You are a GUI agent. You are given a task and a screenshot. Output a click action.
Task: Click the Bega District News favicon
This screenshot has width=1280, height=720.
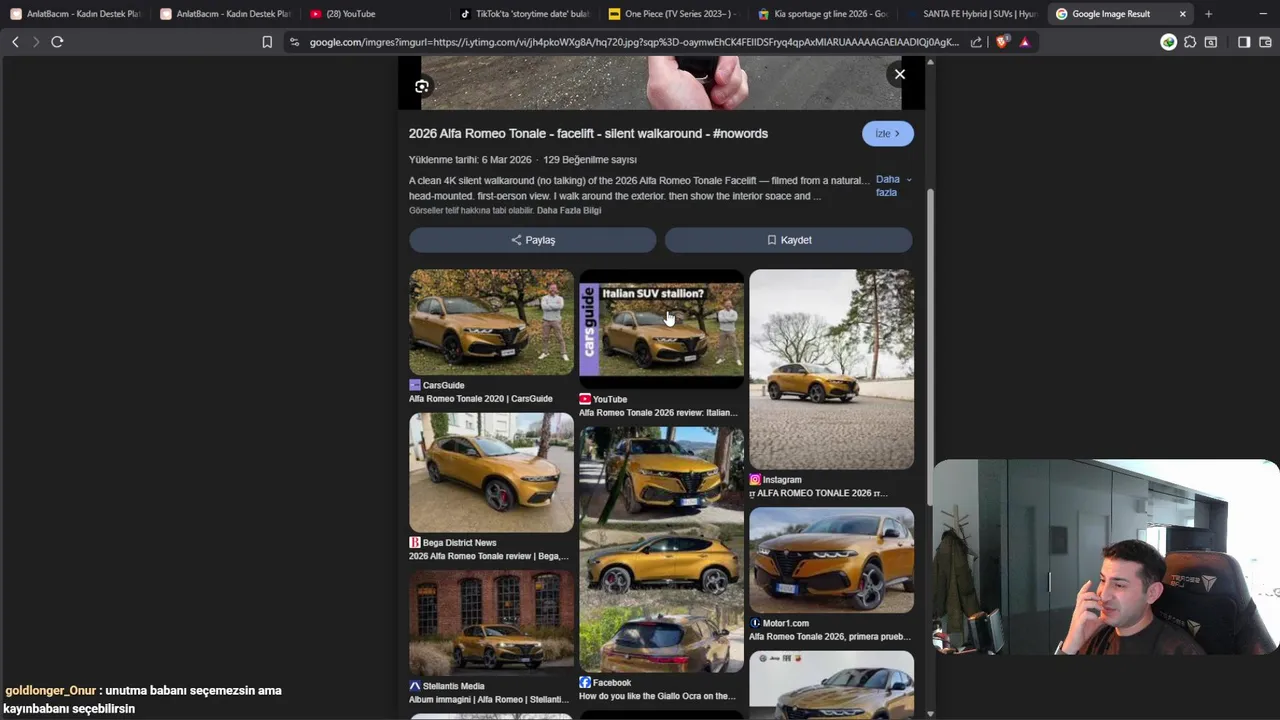click(415, 543)
